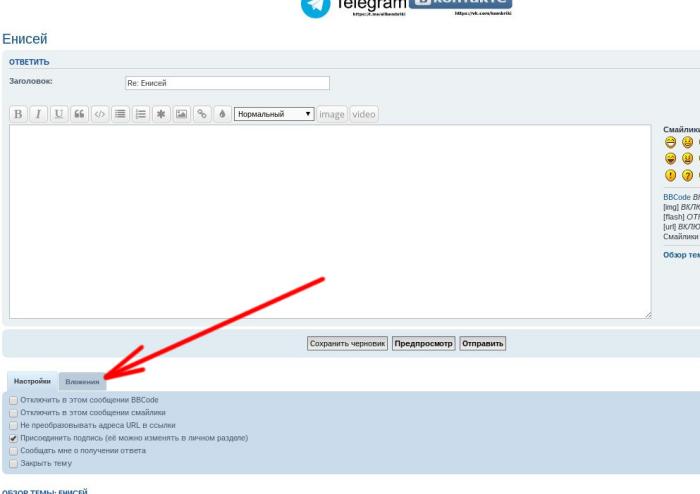Check the Закрыть тему option
Screen dimensions: 700x494
click(13, 463)
